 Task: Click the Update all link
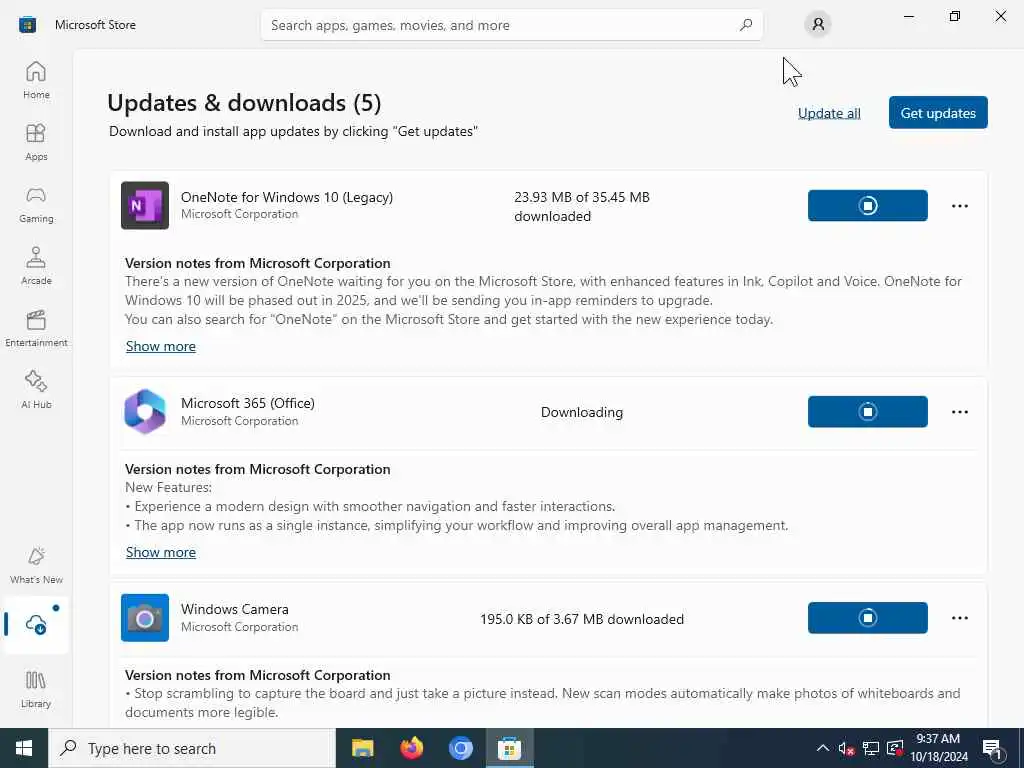pyautogui.click(x=829, y=113)
